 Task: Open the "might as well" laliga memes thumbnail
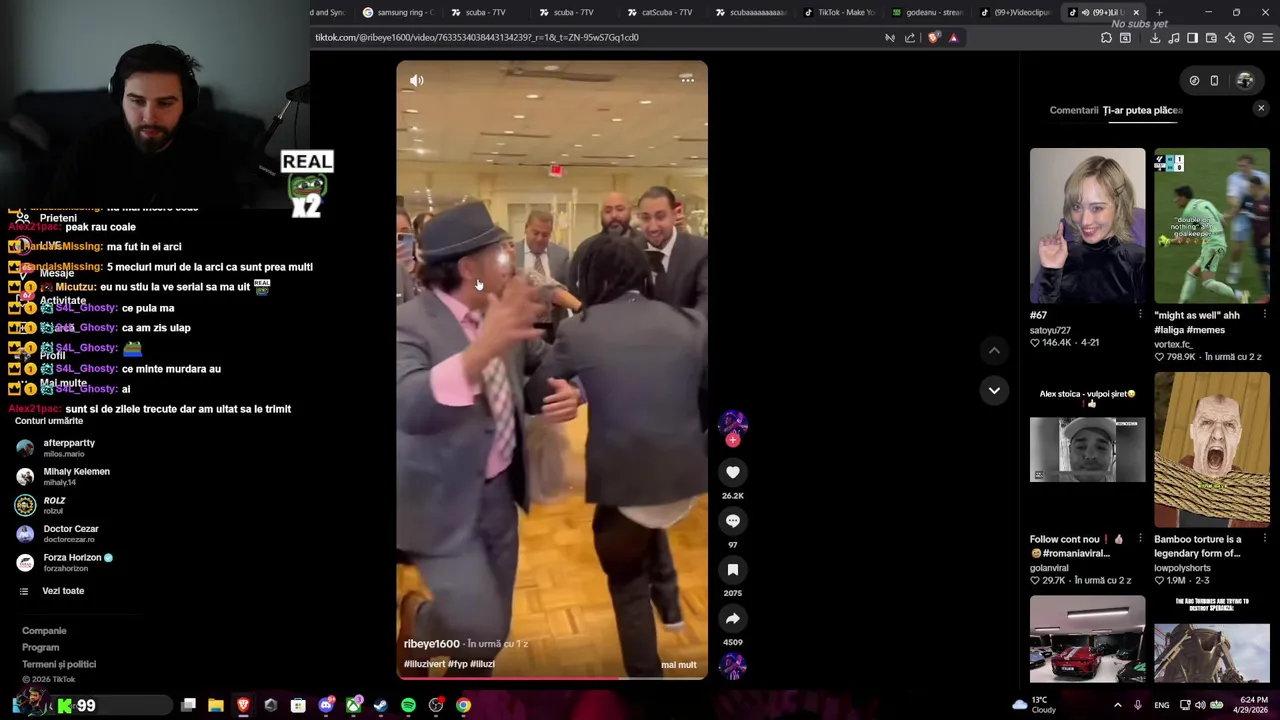point(1212,226)
